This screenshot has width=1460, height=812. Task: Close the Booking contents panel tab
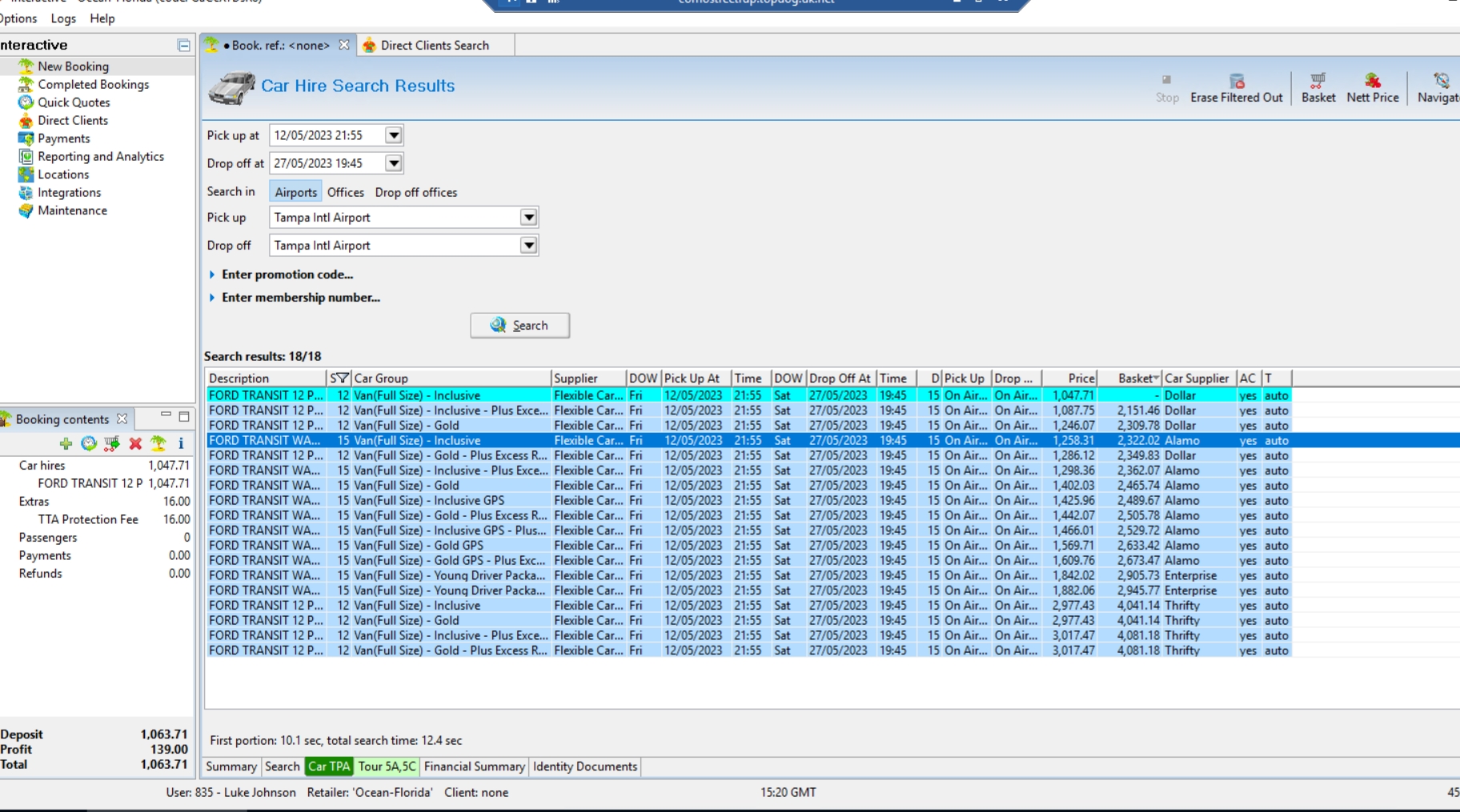click(122, 418)
